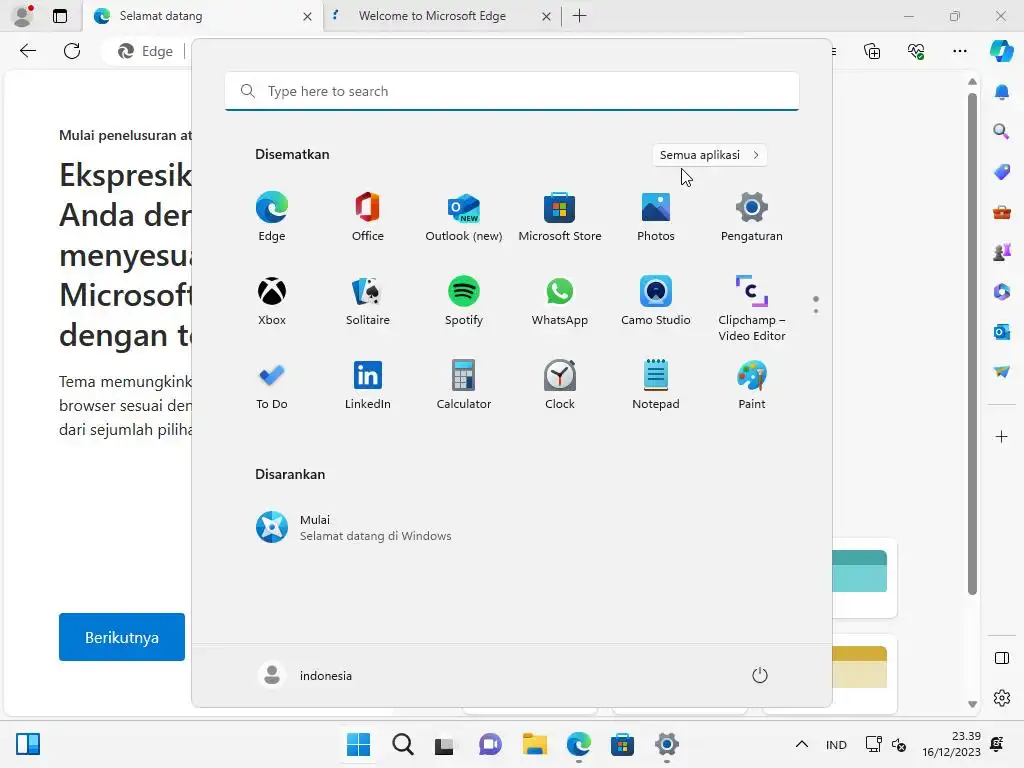The width and height of the screenshot is (1024, 768).
Task: Open Edge profile icon
Action: (x=24, y=16)
